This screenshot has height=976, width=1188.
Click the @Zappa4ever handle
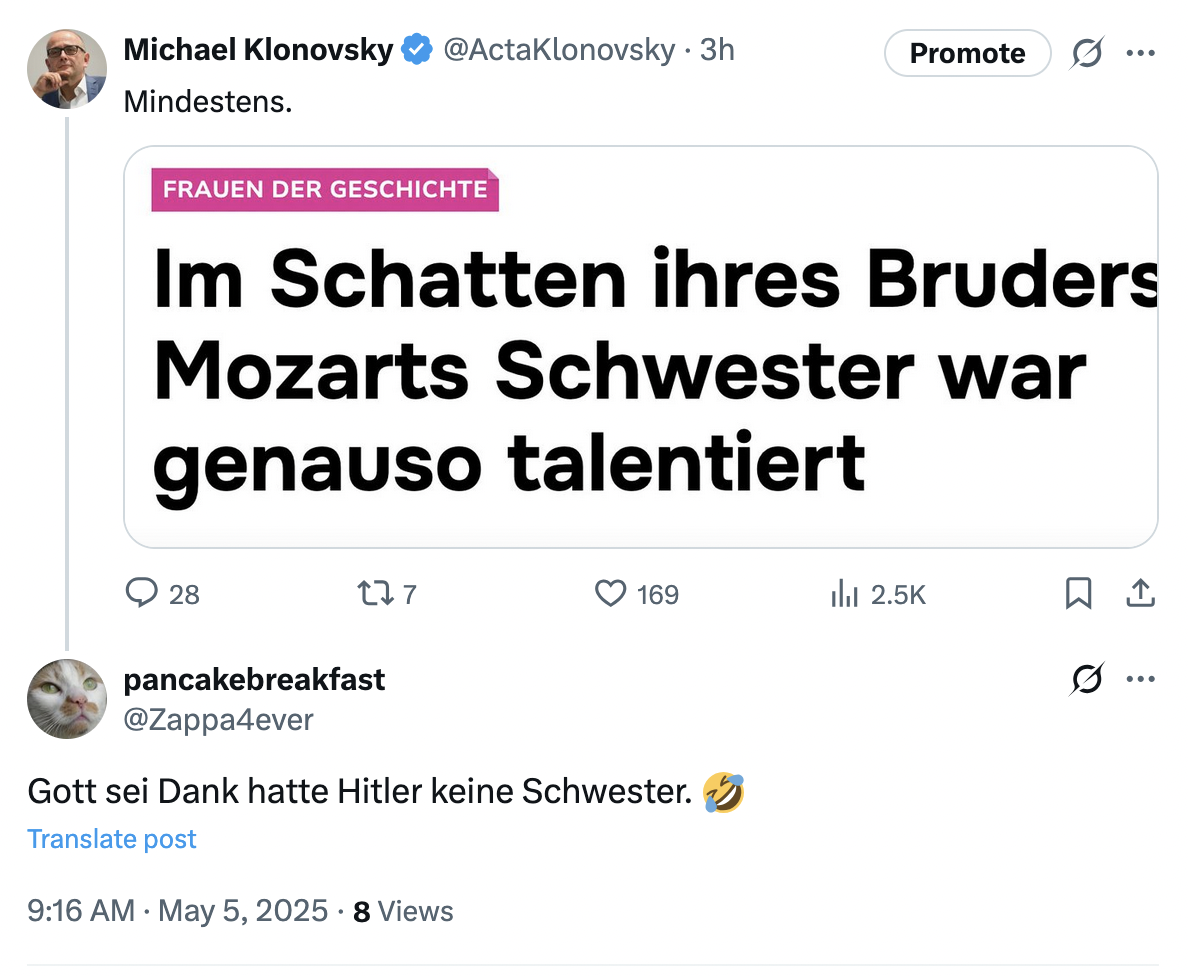[218, 719]
